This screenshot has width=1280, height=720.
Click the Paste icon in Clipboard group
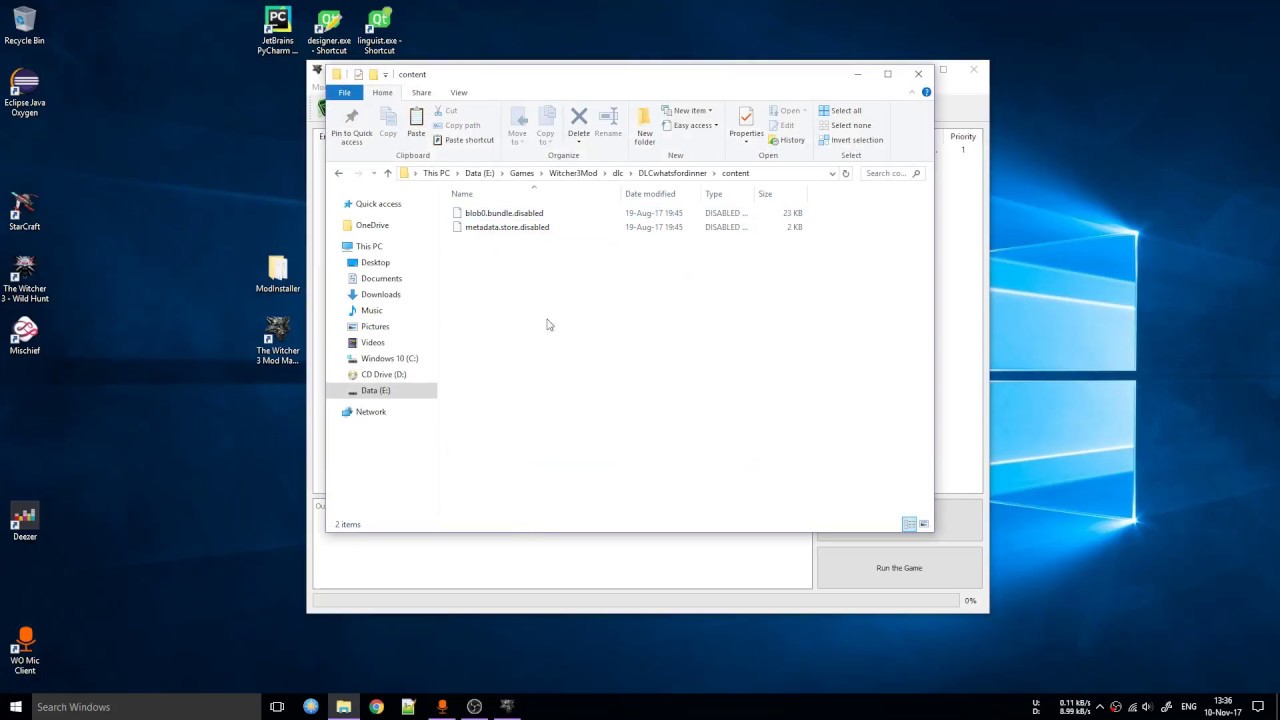click(416, 123)
